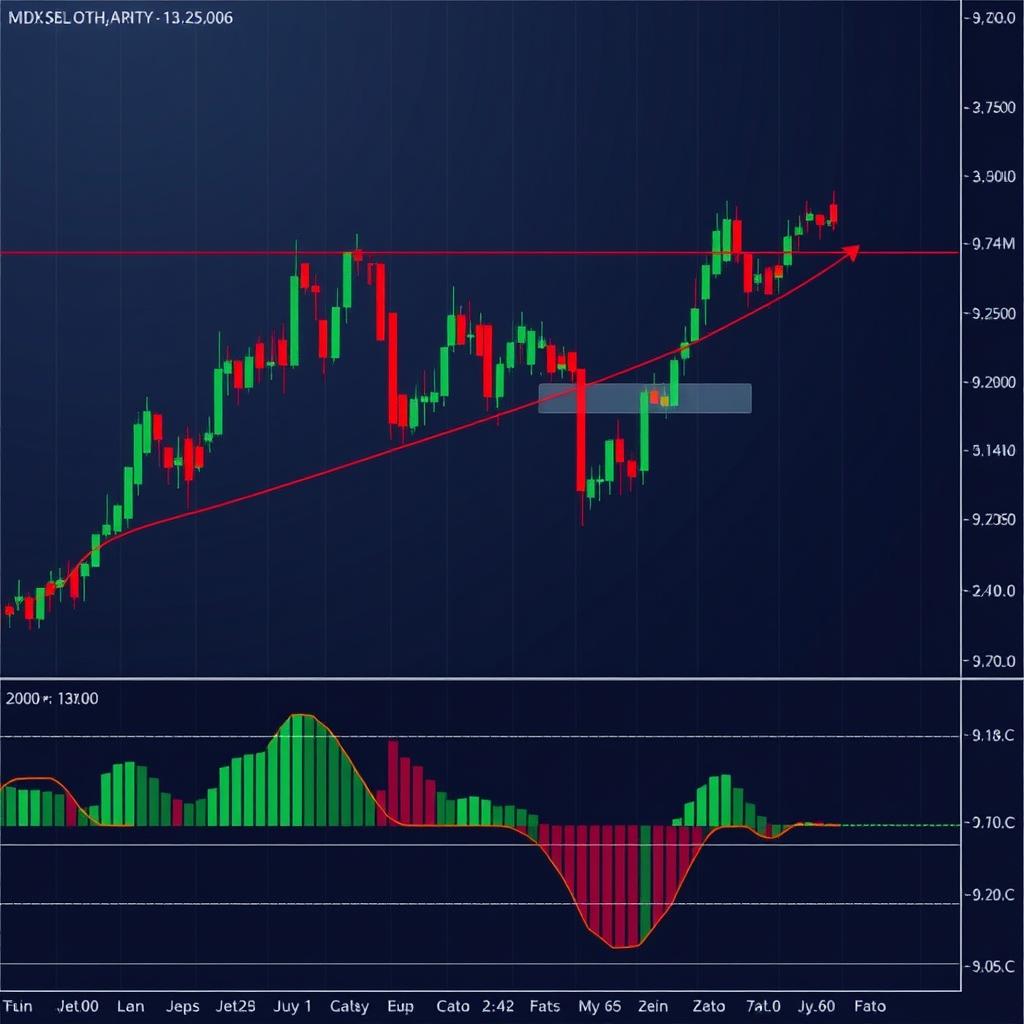Select the '9,20.0' price label at top
Image resolution: width=1024 pixels, height=1024 pixels.
pyautogui.click(x=993, y=19)
